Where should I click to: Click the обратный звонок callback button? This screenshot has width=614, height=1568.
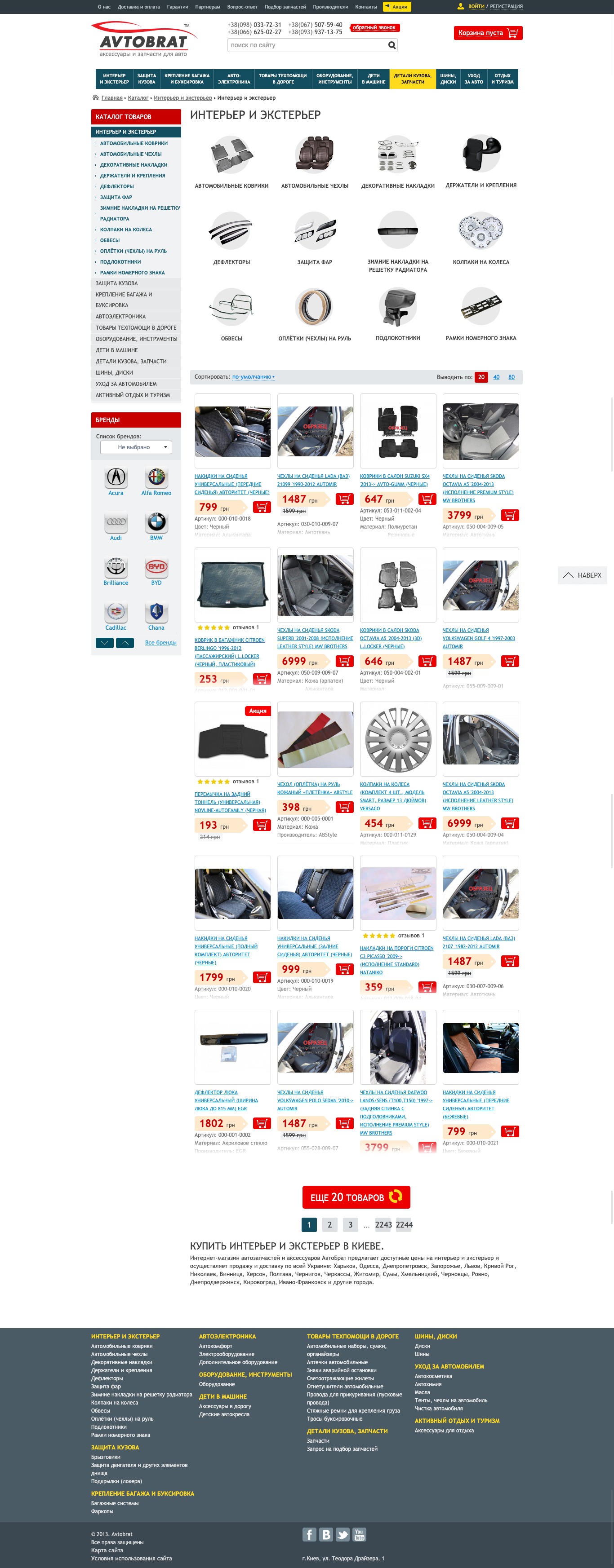click(374, 27)
